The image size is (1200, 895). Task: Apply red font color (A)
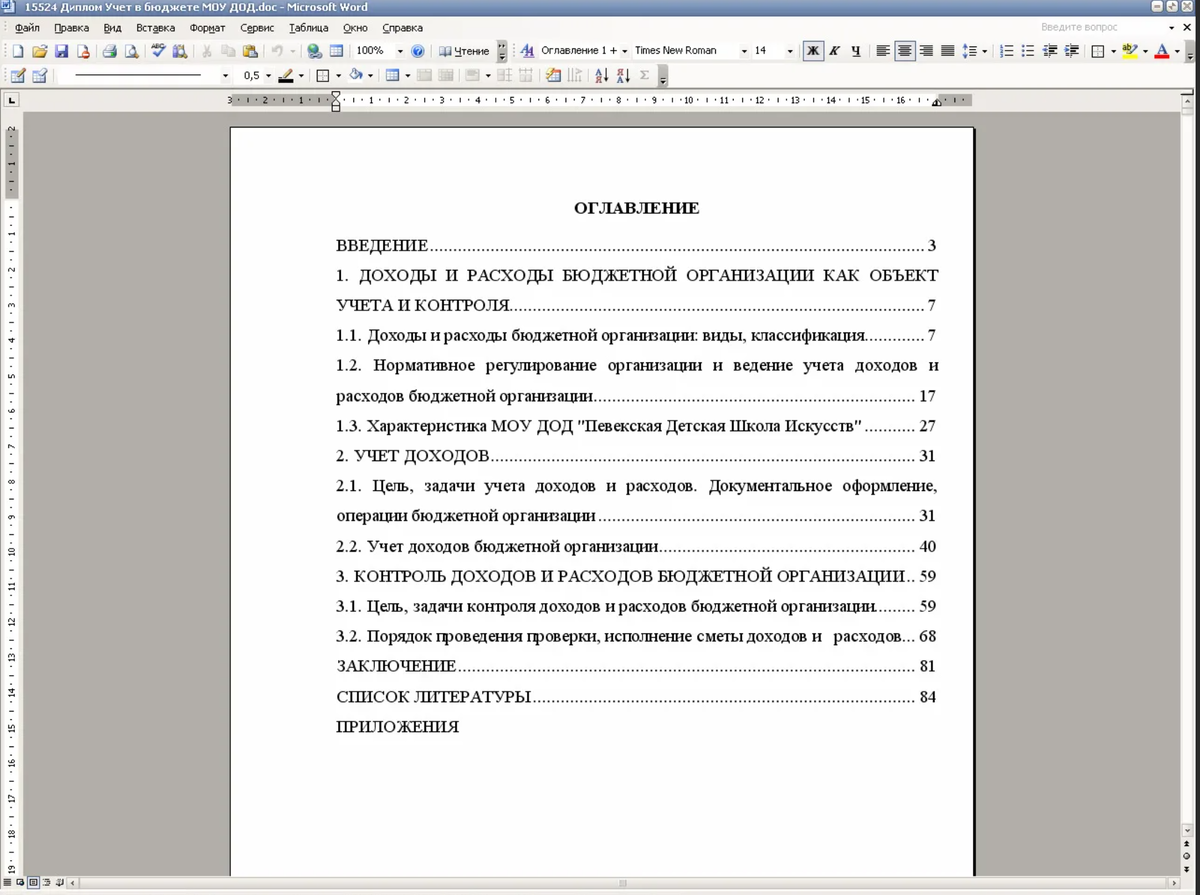tap(1161, 51)
